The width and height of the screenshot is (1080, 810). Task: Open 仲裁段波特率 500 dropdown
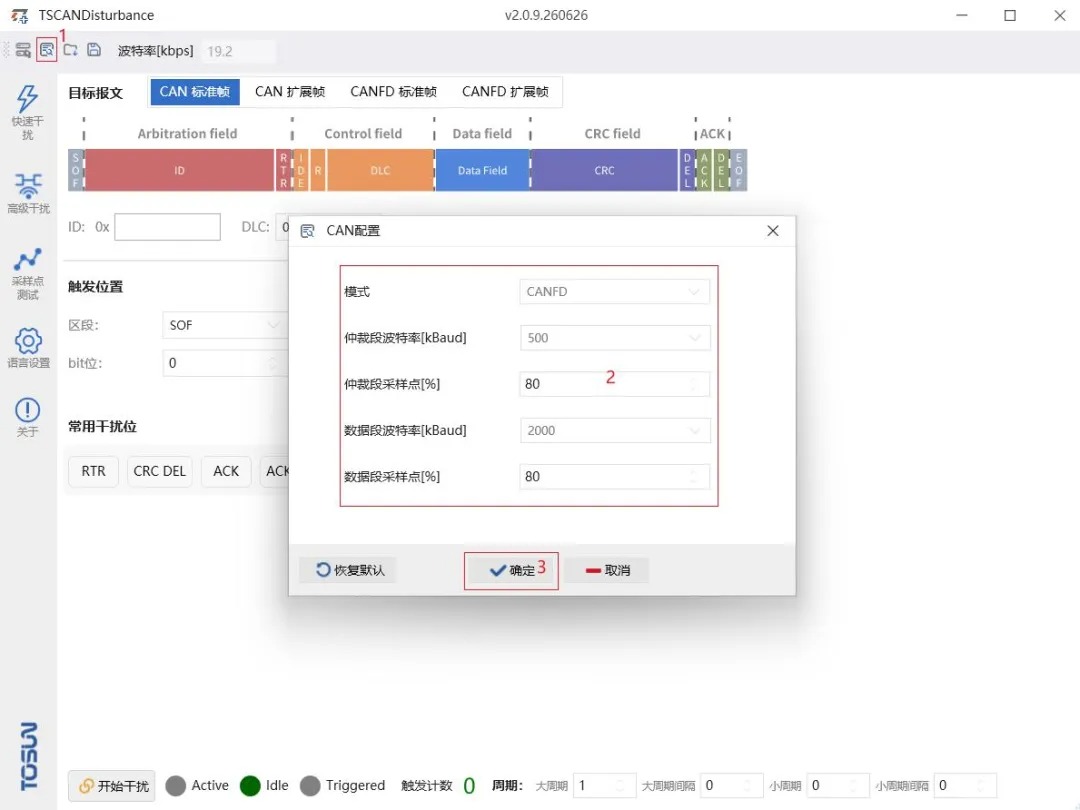tap(614, 338)
